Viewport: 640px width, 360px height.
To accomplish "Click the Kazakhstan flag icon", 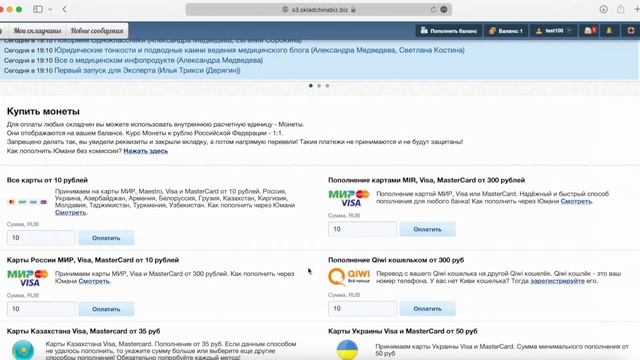I will tap(23, 350).
